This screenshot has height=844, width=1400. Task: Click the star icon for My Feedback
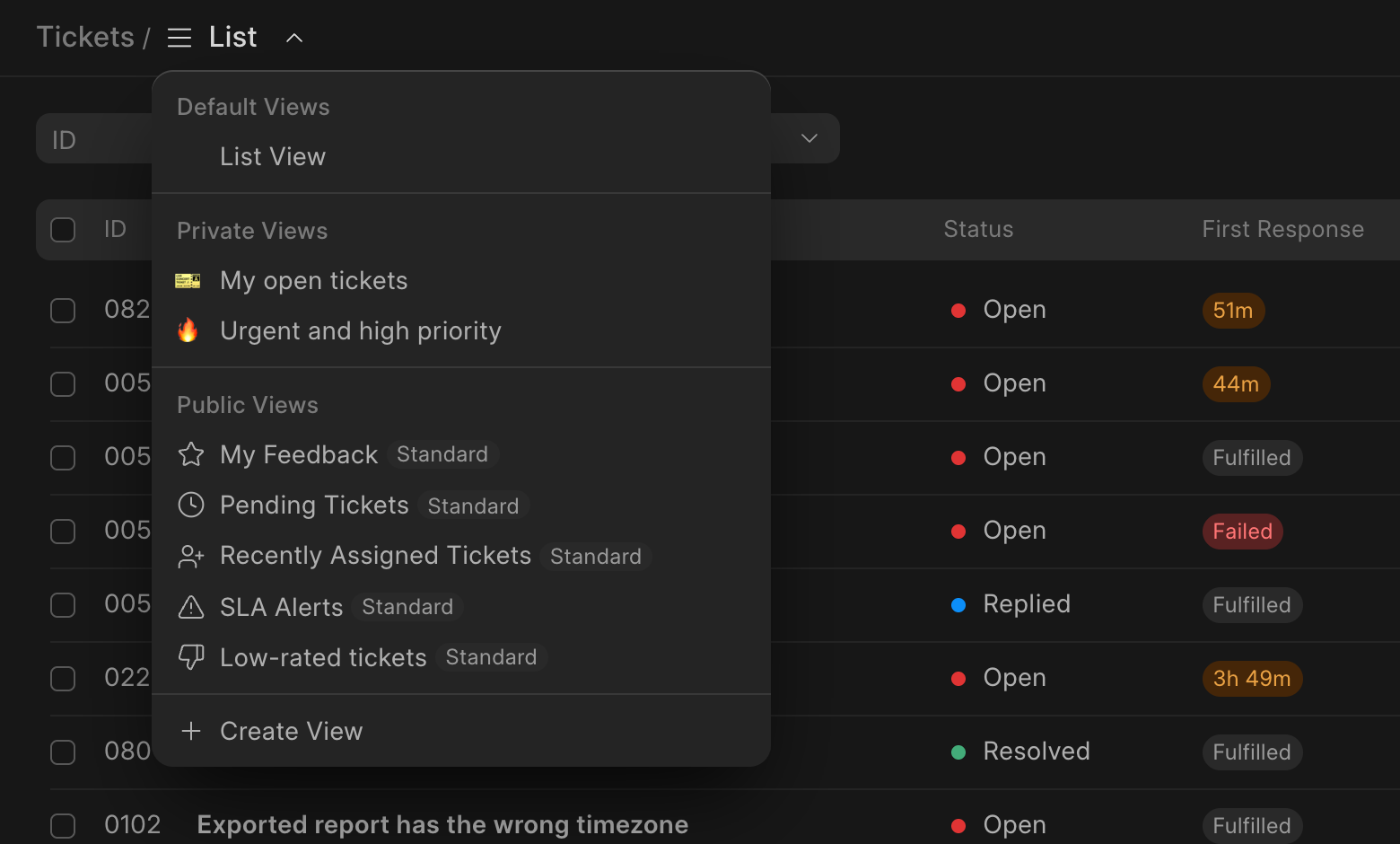(191, 454)
